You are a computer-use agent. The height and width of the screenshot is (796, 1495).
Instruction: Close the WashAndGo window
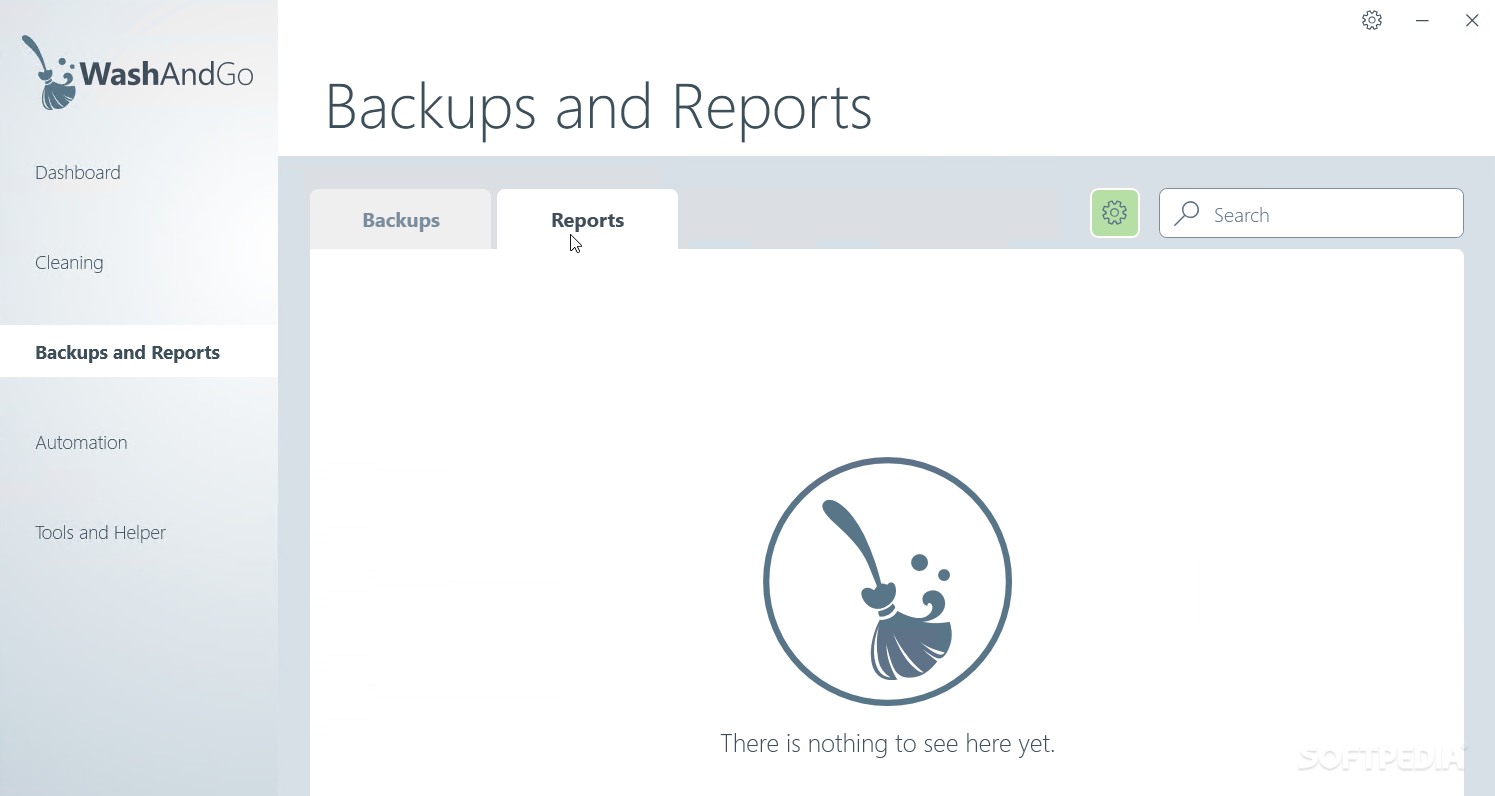tap(1472, 20)
